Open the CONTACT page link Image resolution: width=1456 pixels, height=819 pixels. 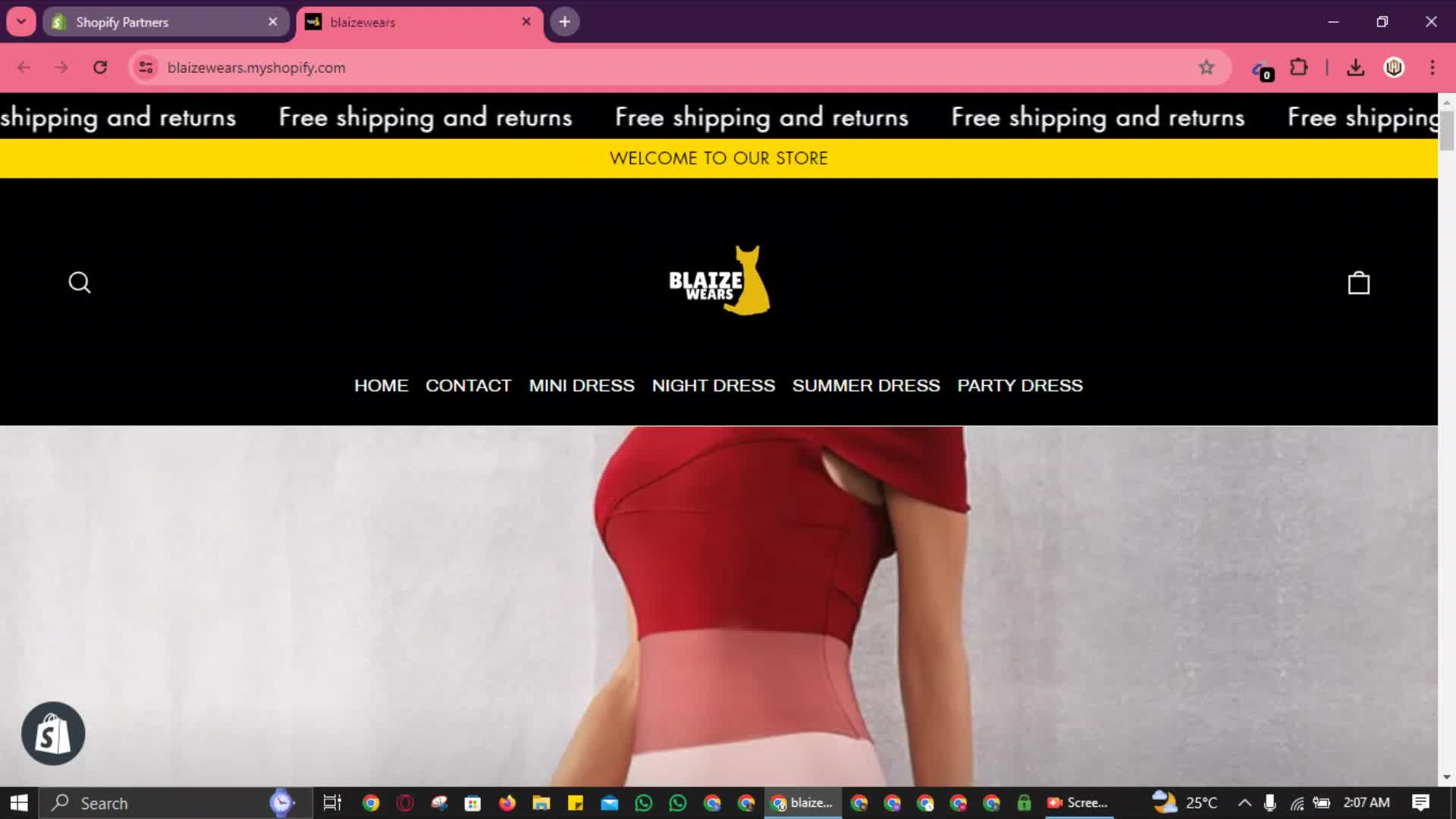468,385
